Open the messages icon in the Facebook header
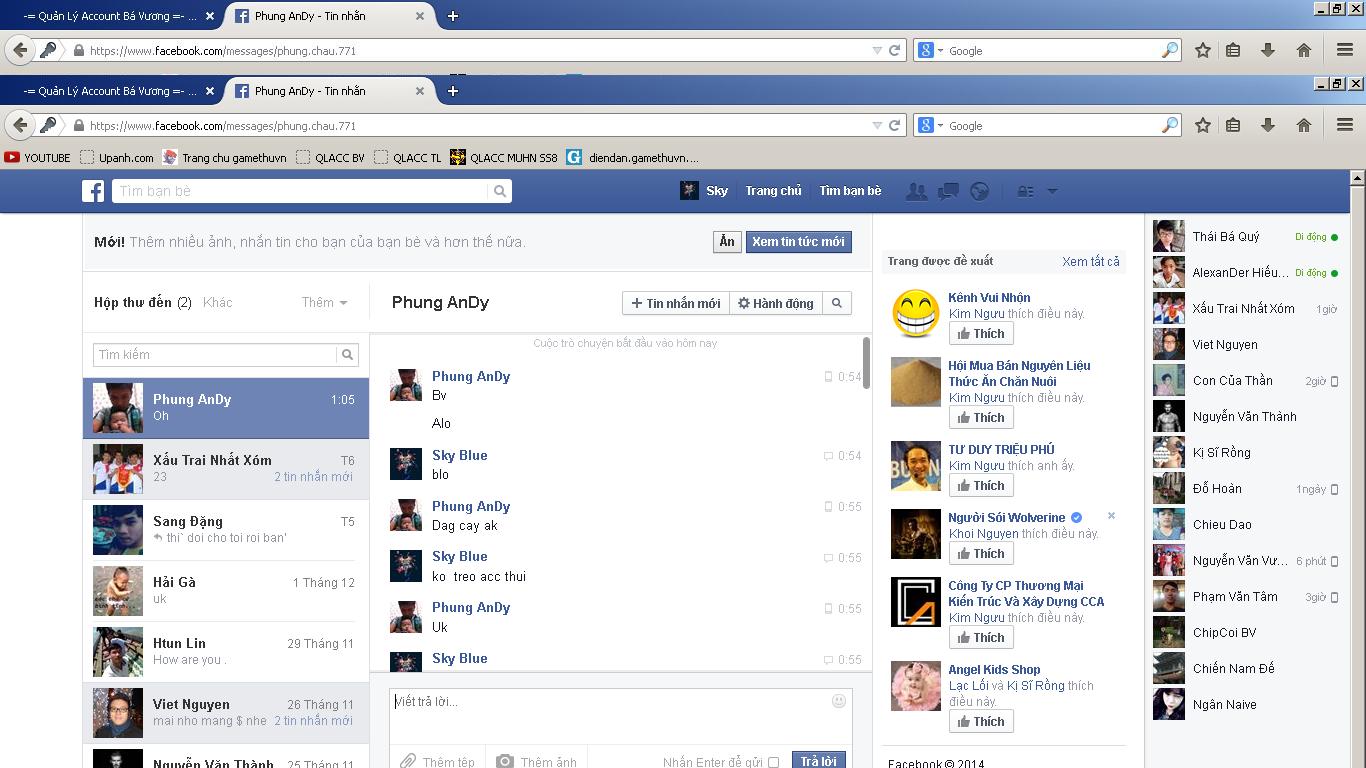 click(x=948, y=191)
